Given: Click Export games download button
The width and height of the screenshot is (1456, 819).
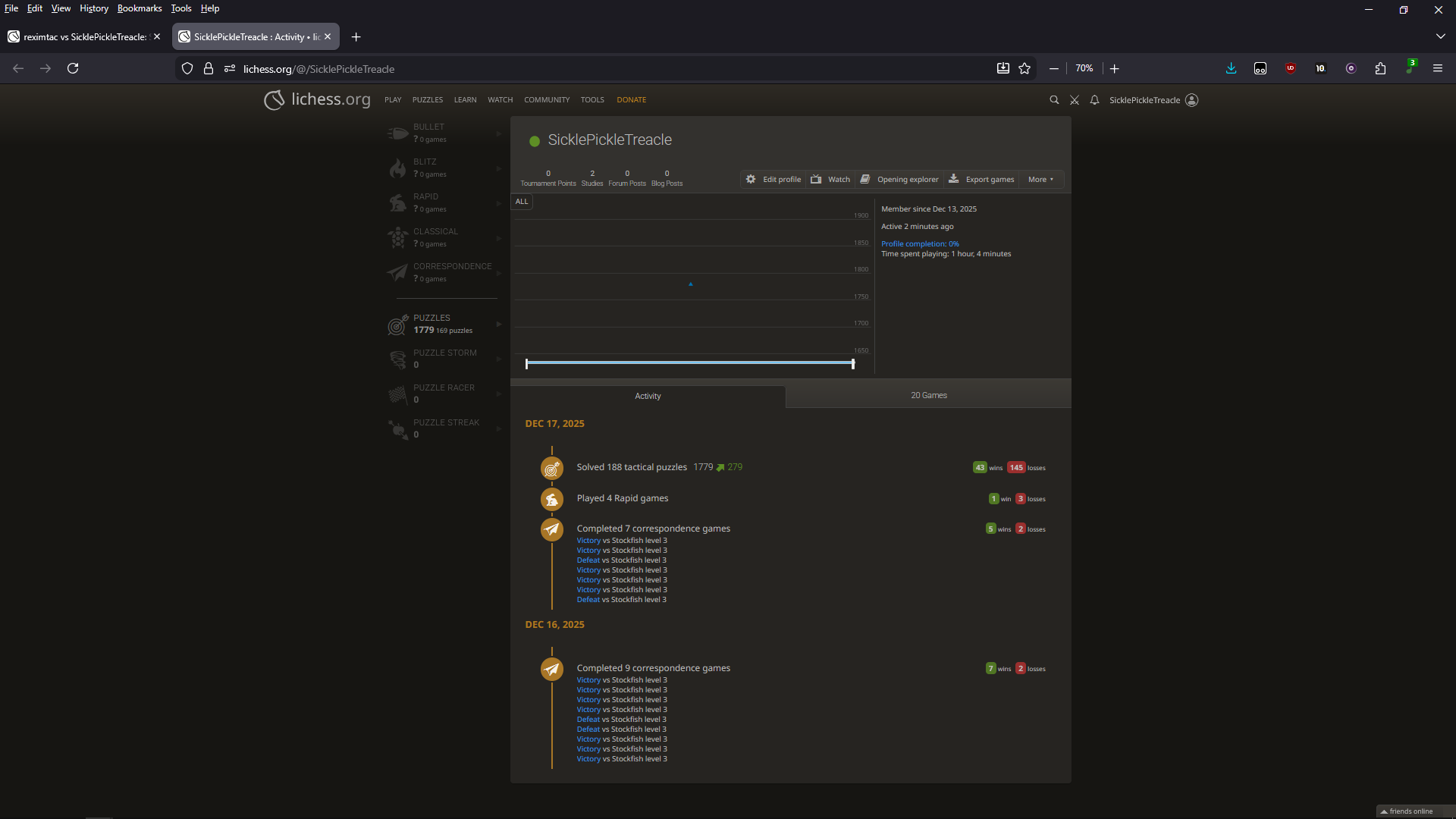Looking at the screenshot, I should click(x=981, y=180).
